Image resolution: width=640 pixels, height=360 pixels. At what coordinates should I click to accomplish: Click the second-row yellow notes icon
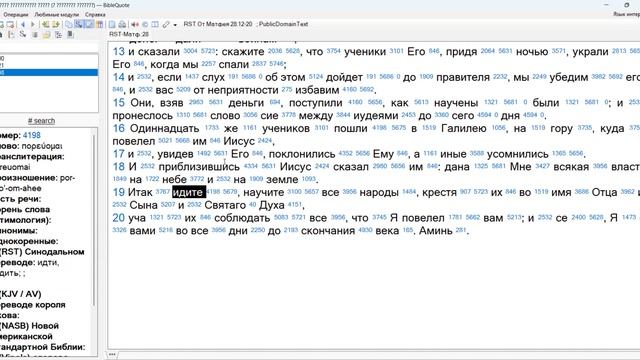point(46,35)
